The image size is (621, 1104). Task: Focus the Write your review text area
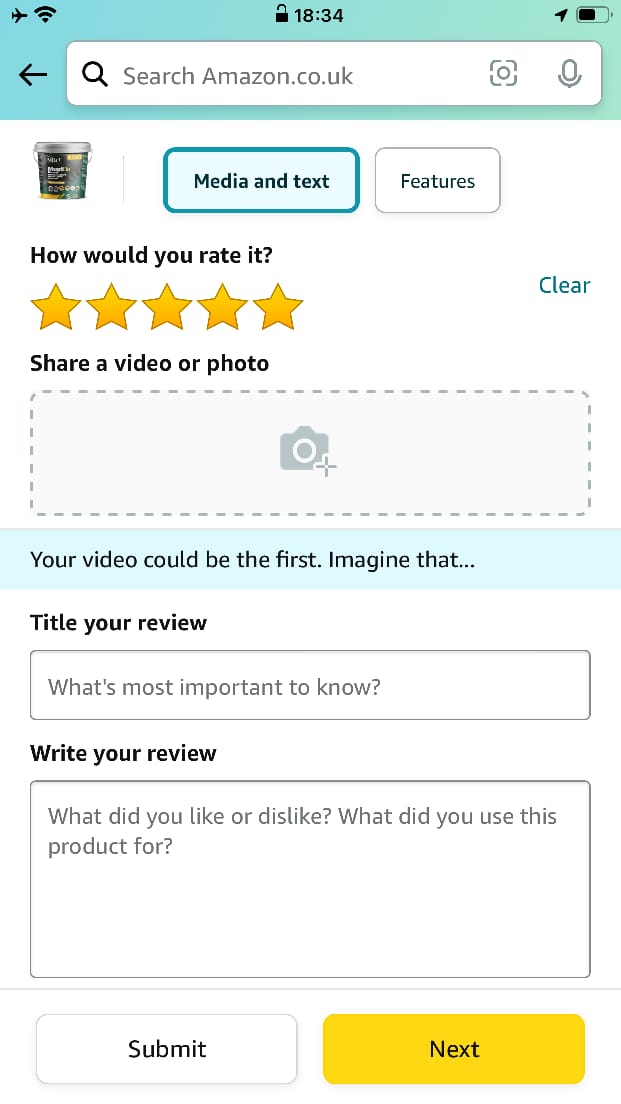tap(310, 879)
